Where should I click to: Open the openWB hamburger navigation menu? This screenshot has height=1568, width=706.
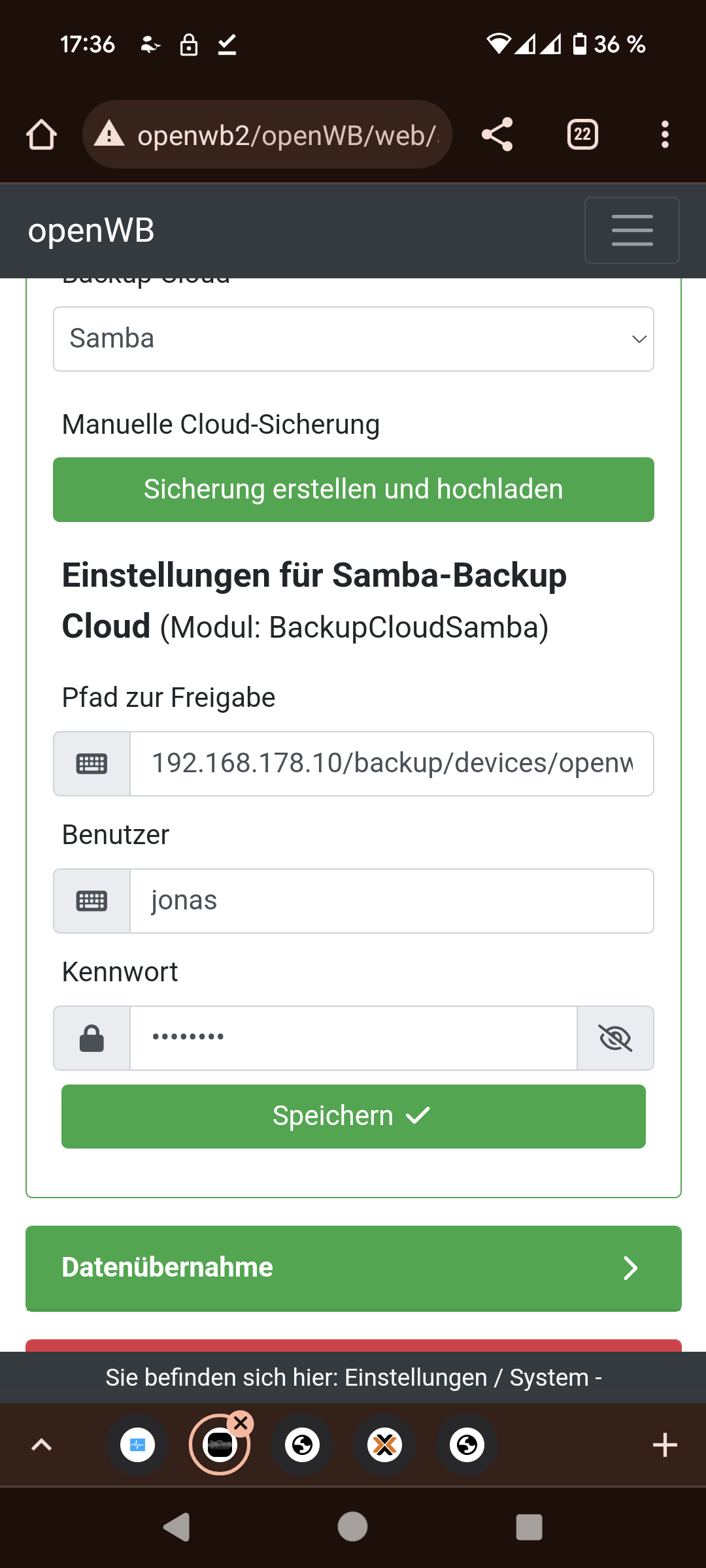click(631, 231)
